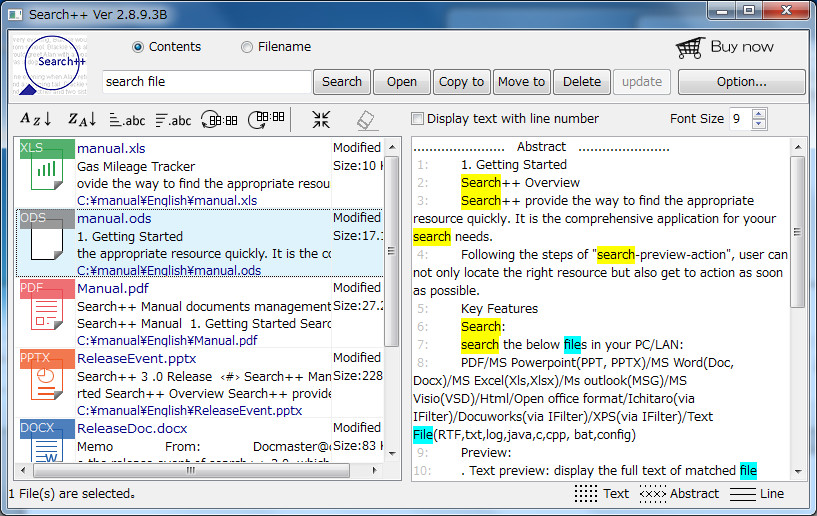Click the collapse arrows icon
Viewport: 817px width, 516px height.
[321, 119]
